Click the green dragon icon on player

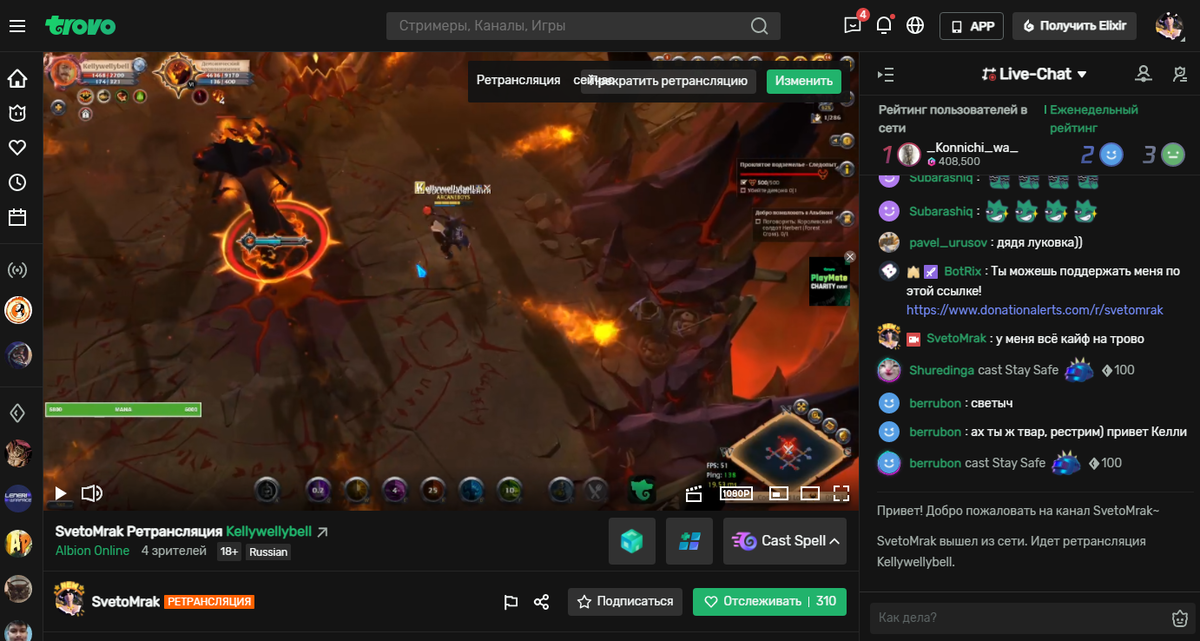[x=642, y=491]
